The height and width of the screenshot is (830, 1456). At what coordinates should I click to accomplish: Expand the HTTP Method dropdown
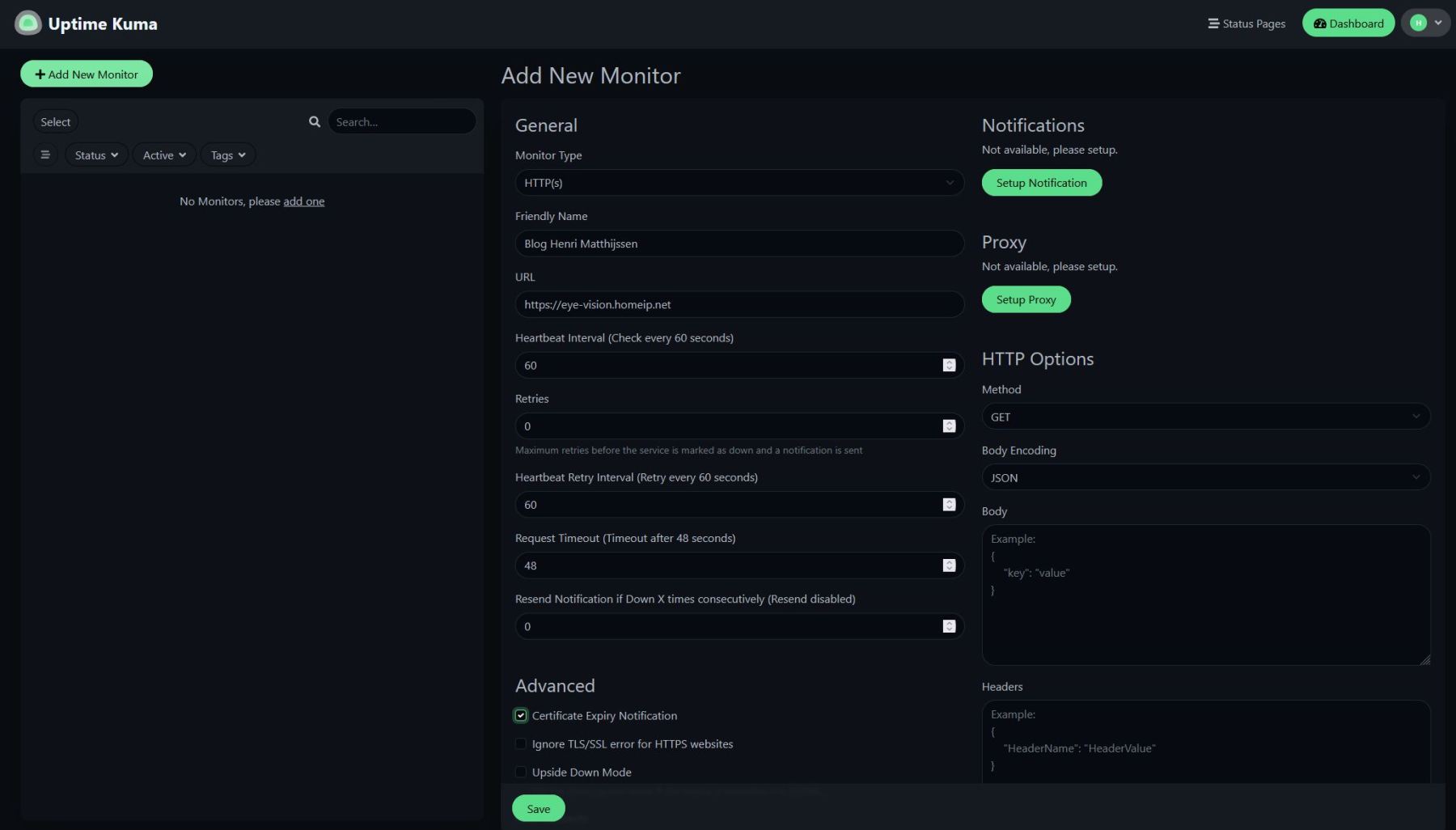click(x=1205, y=417)
